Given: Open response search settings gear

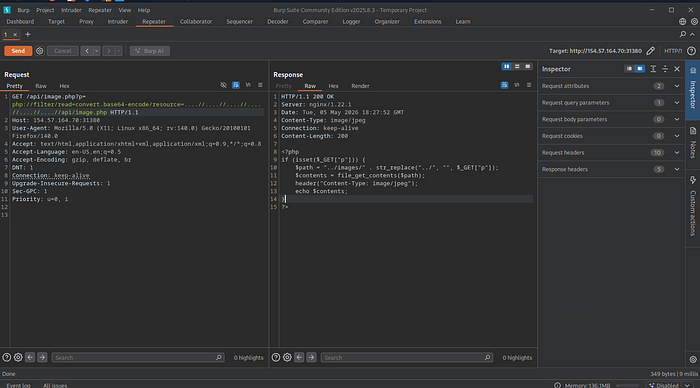Looking at the screenshot, I should [287, 357].
